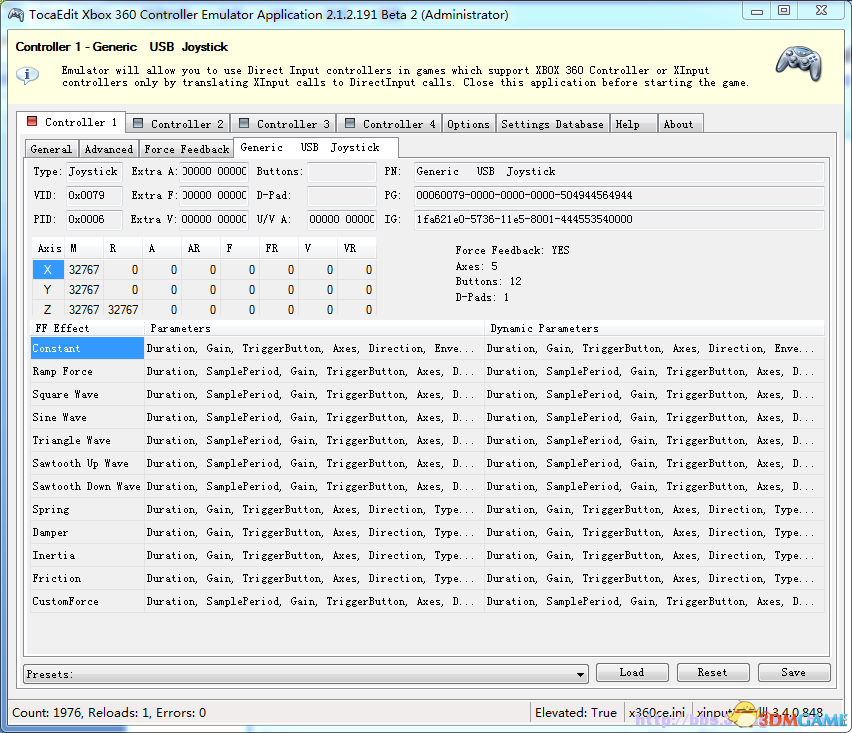Select the Ramp Force effect row

point(428,372)
